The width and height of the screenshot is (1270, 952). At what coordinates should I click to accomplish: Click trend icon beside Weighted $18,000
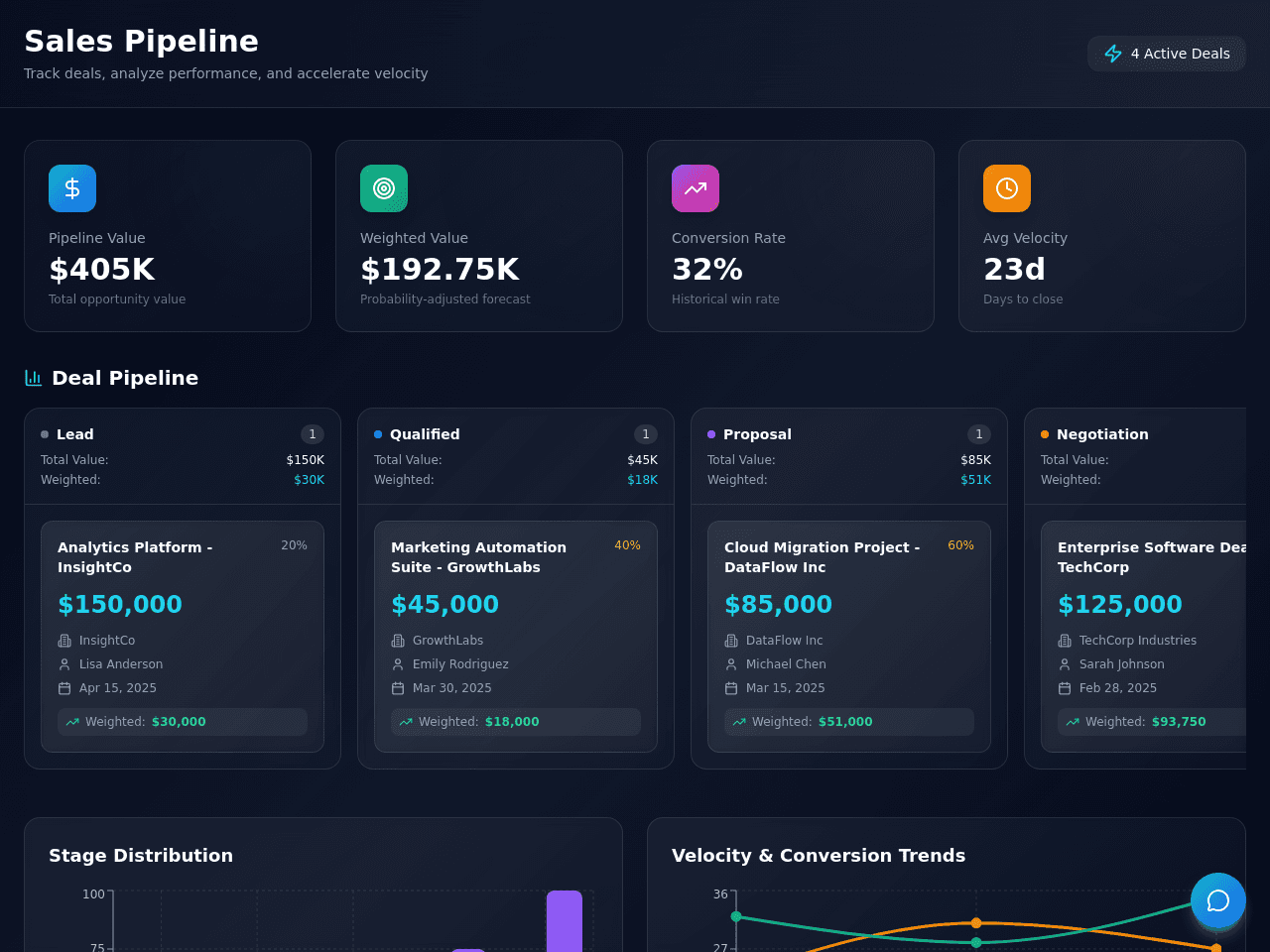pos(406,722)
